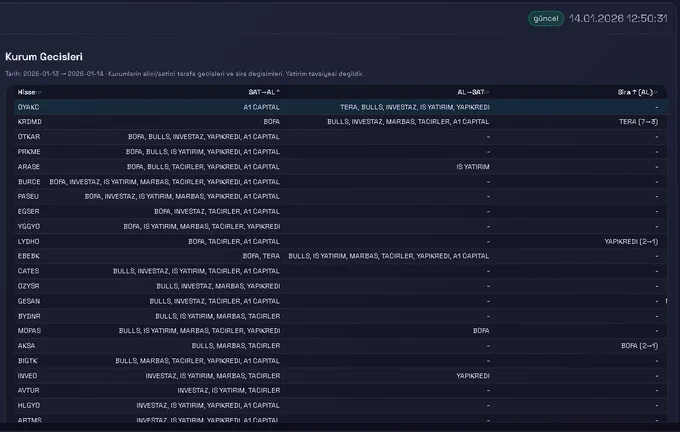Click EGSER SAT→AL institutions cell
The width and height of the screenshot is (680, 432).
217,212
